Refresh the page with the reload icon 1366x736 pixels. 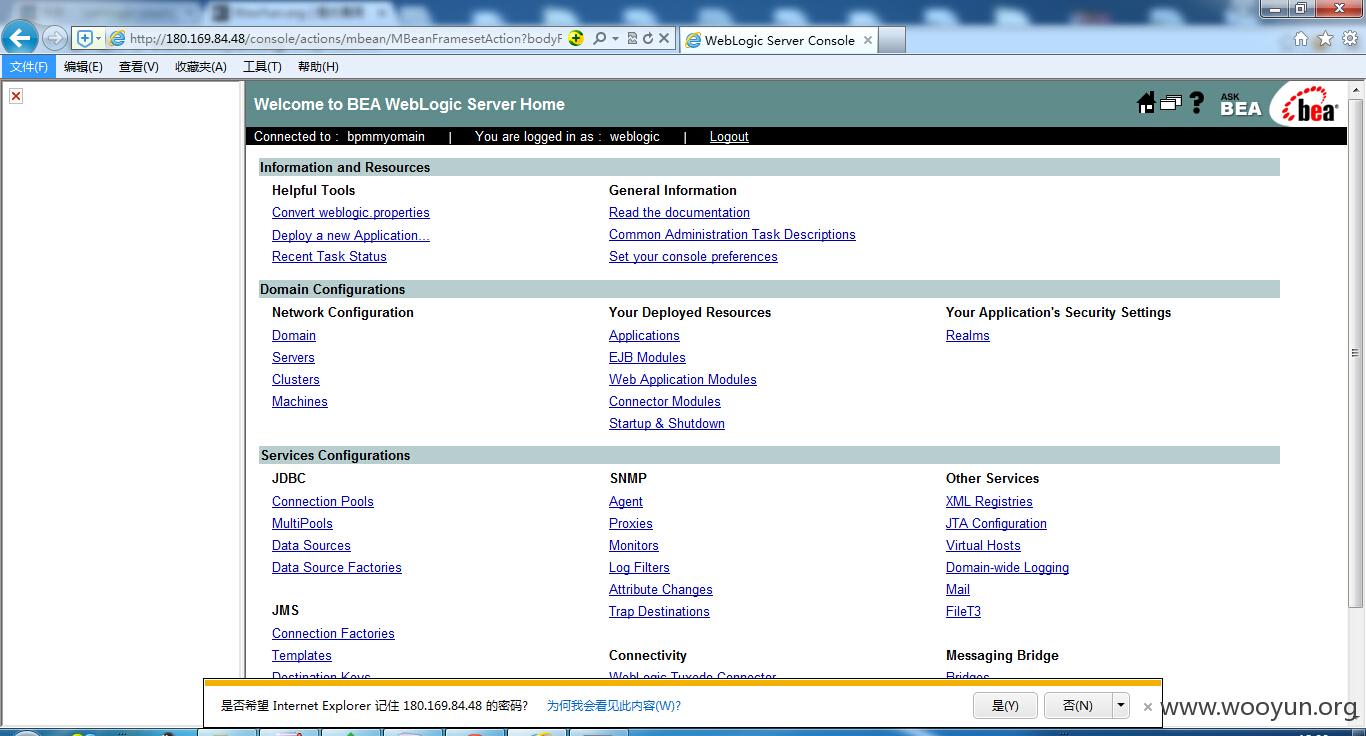pyautogui.click(x=648, y=38)
